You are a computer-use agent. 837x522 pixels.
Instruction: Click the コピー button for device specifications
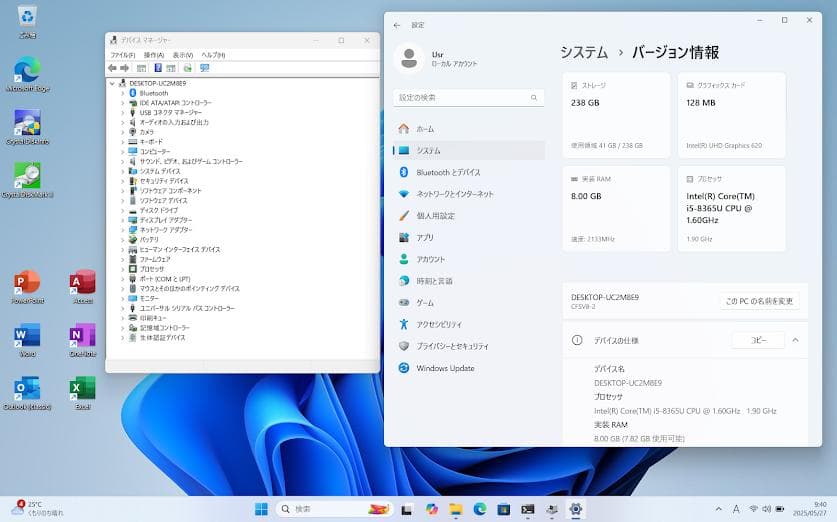coord(759,340)
